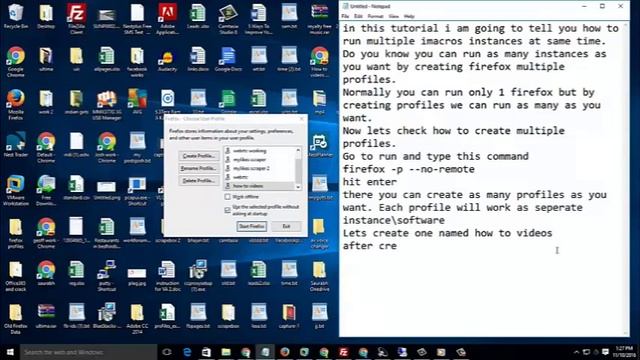Select the Saurabh Onedrive folder icon
Screen dimensions: 640x360
(x=319, y=276)
